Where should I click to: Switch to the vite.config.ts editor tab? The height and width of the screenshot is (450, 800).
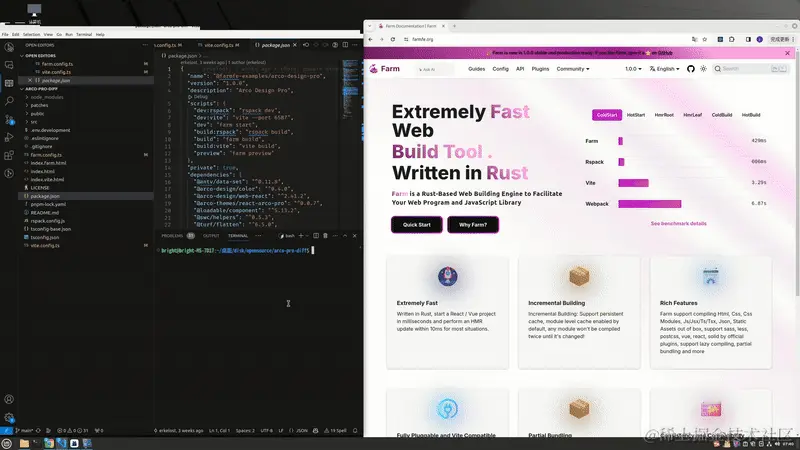pos(221,45)
